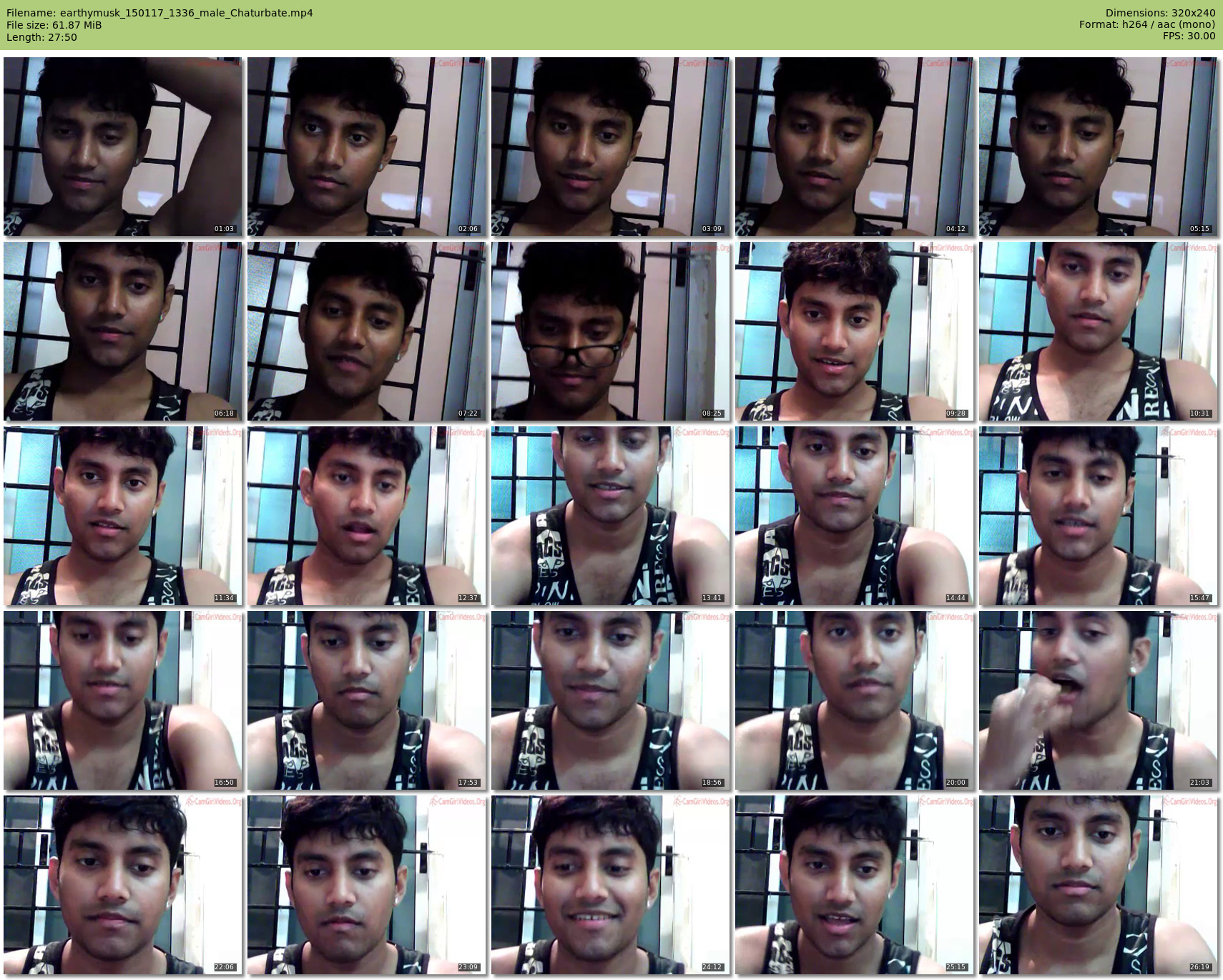The width and height of the screenshot is (1223, 980).
Task: Click the thumbnail timestamped 15:47
Action: point(1099,516)
